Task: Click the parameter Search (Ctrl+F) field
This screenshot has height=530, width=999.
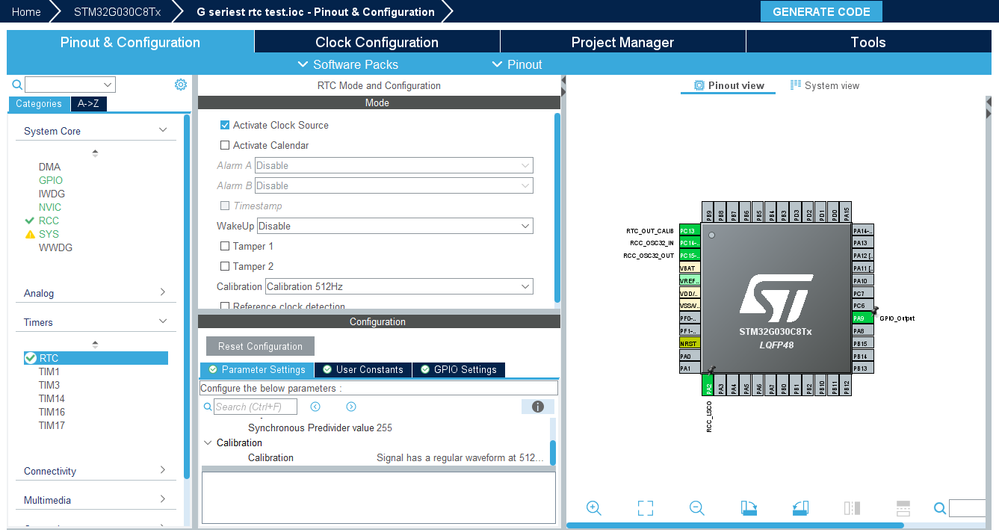Action: coord(255,406)
